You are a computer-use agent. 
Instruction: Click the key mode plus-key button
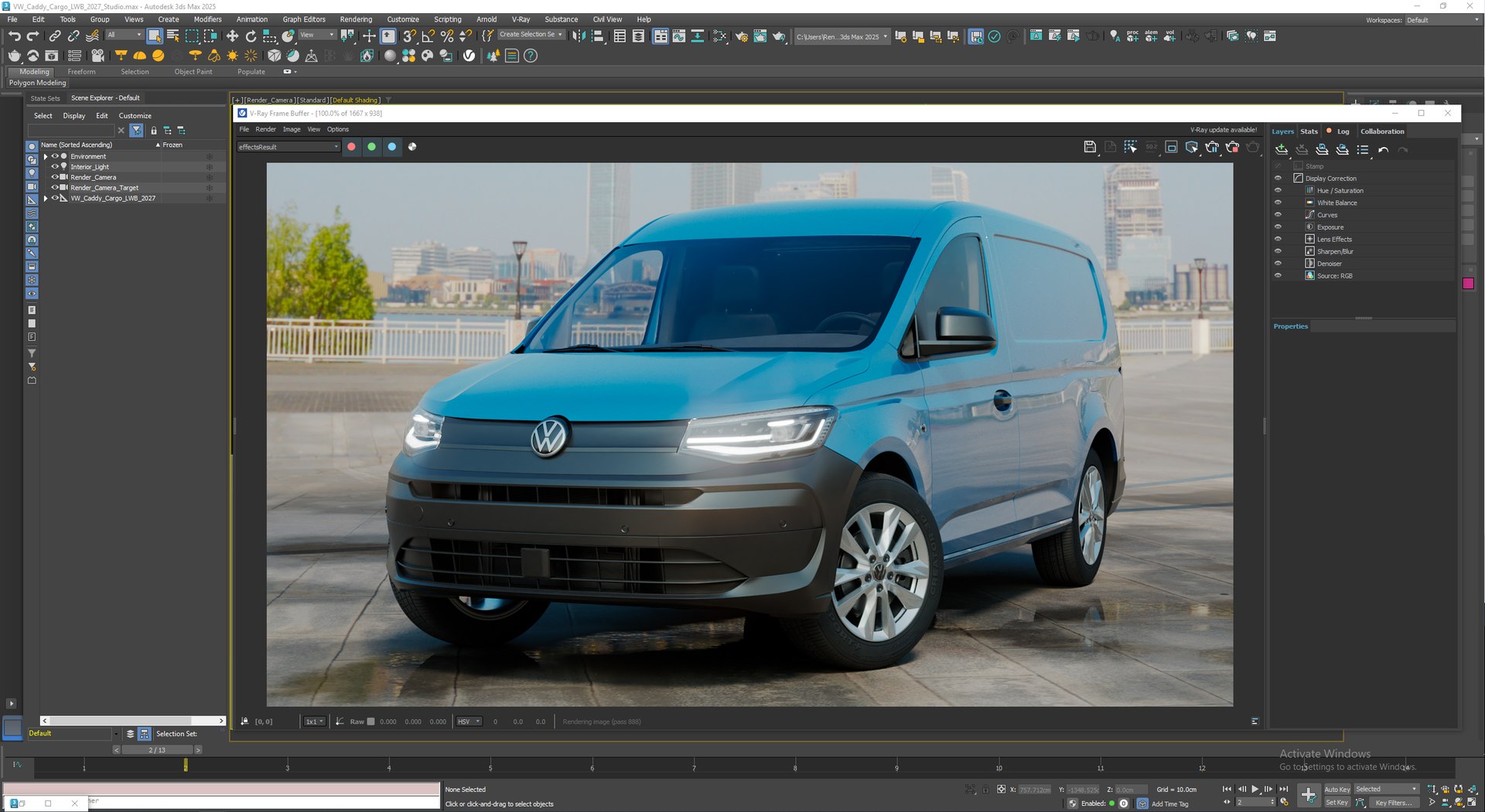1308,795
